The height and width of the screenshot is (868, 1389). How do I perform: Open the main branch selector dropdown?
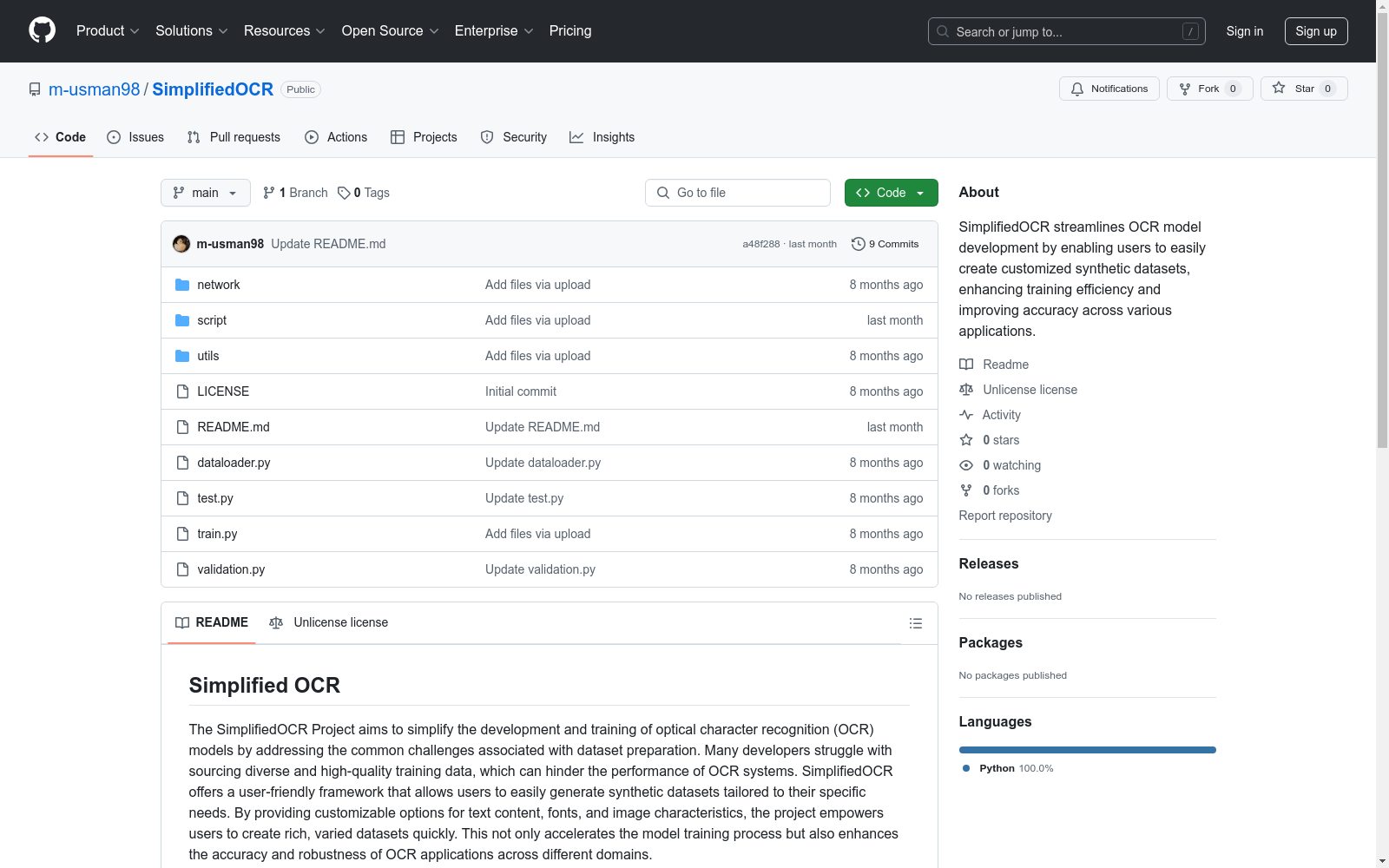tap(206, 193)
